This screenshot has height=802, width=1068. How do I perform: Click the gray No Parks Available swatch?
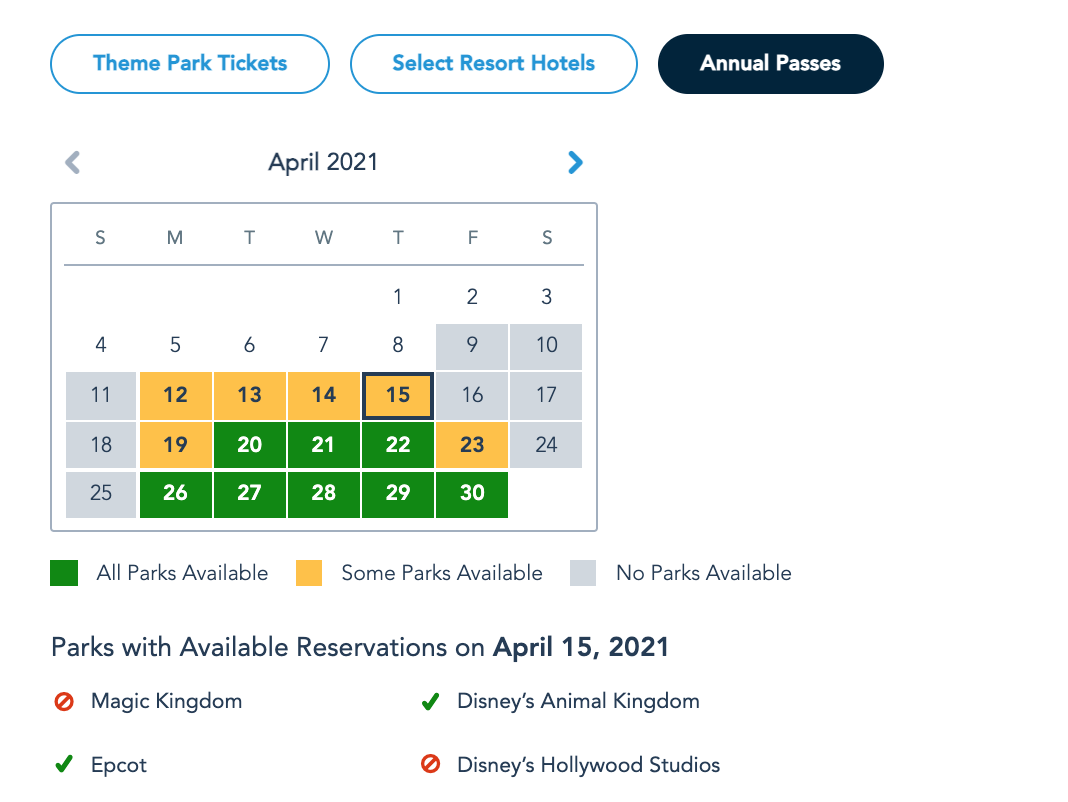click(x=583, y=573)
